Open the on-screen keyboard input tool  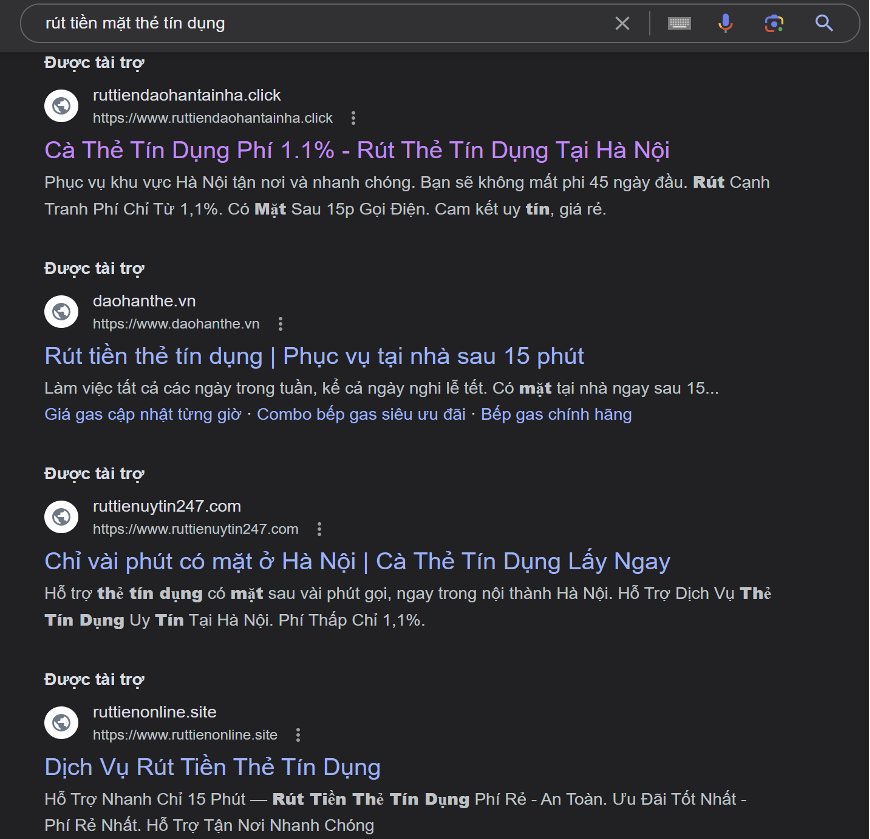click(x=680, y=23)
